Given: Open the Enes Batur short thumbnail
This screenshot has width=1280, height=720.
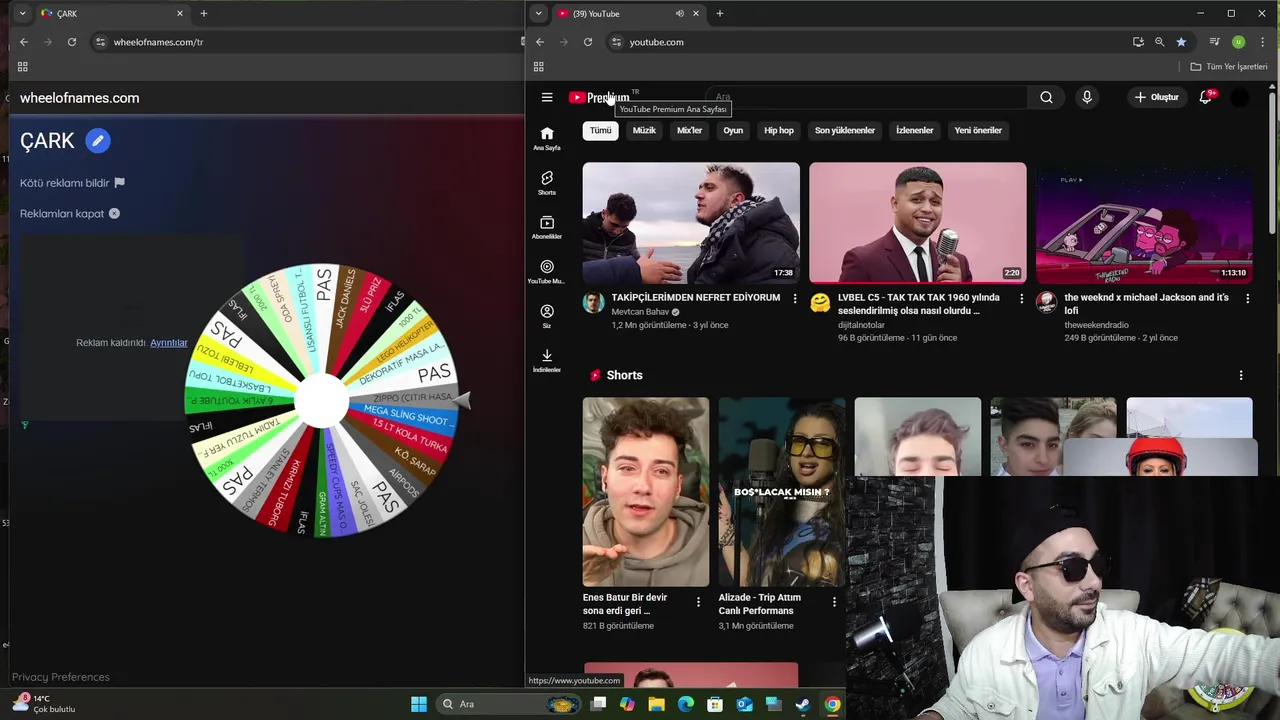Looking at the screenshot, I should [x=646, y=492].
